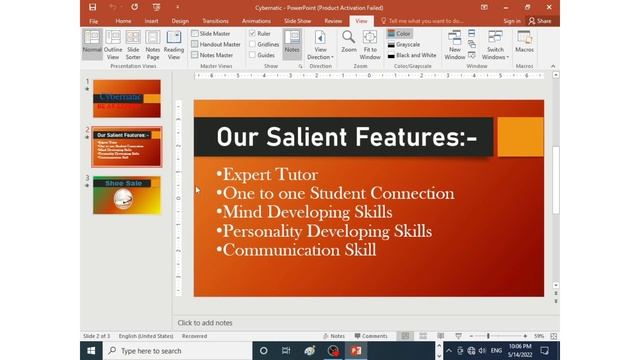Image resolution: width=640 pixels, height=360 pixels.
Task: Click the Arrange All windows icon
Action: pos(471,33)
